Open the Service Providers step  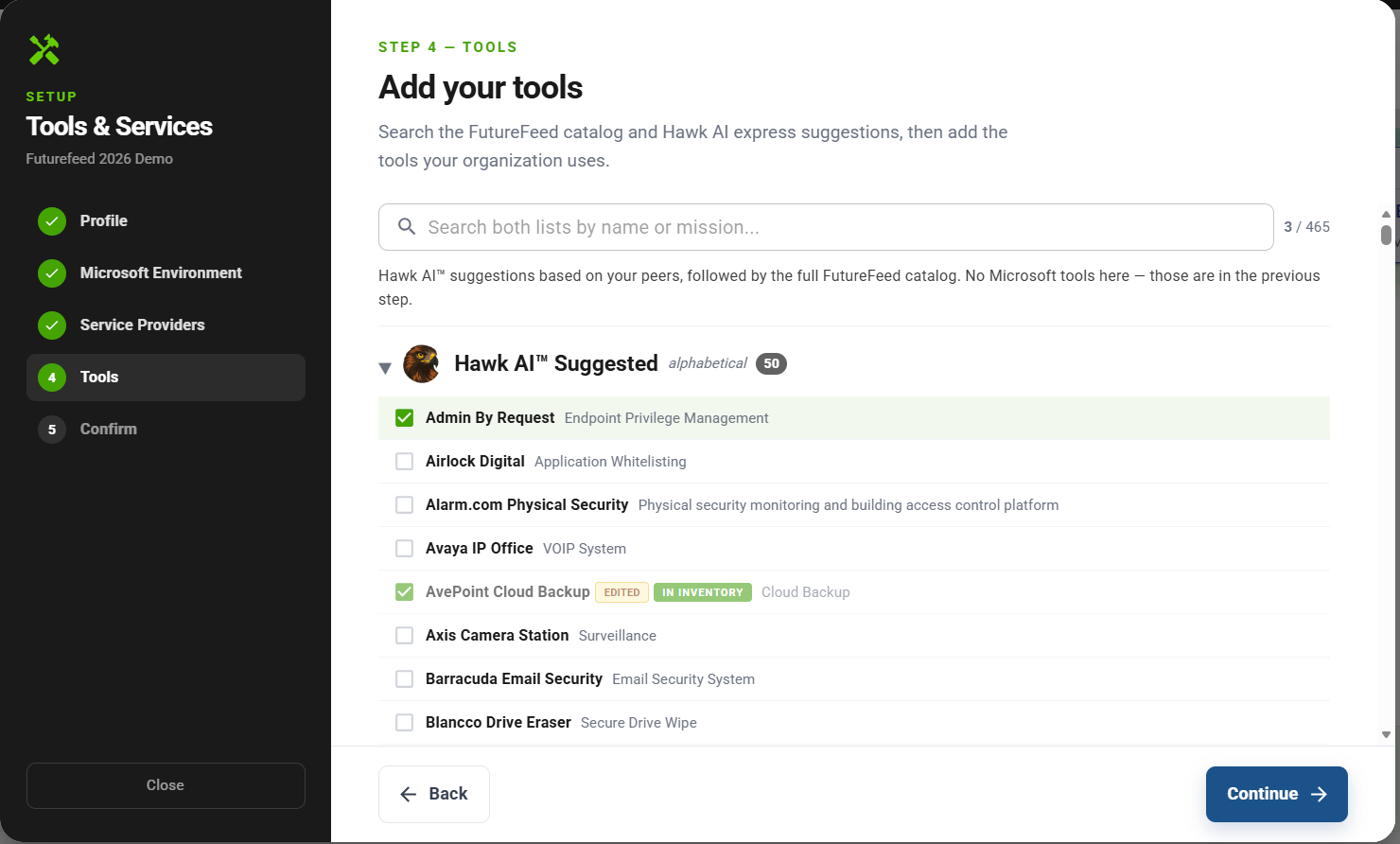166,325
